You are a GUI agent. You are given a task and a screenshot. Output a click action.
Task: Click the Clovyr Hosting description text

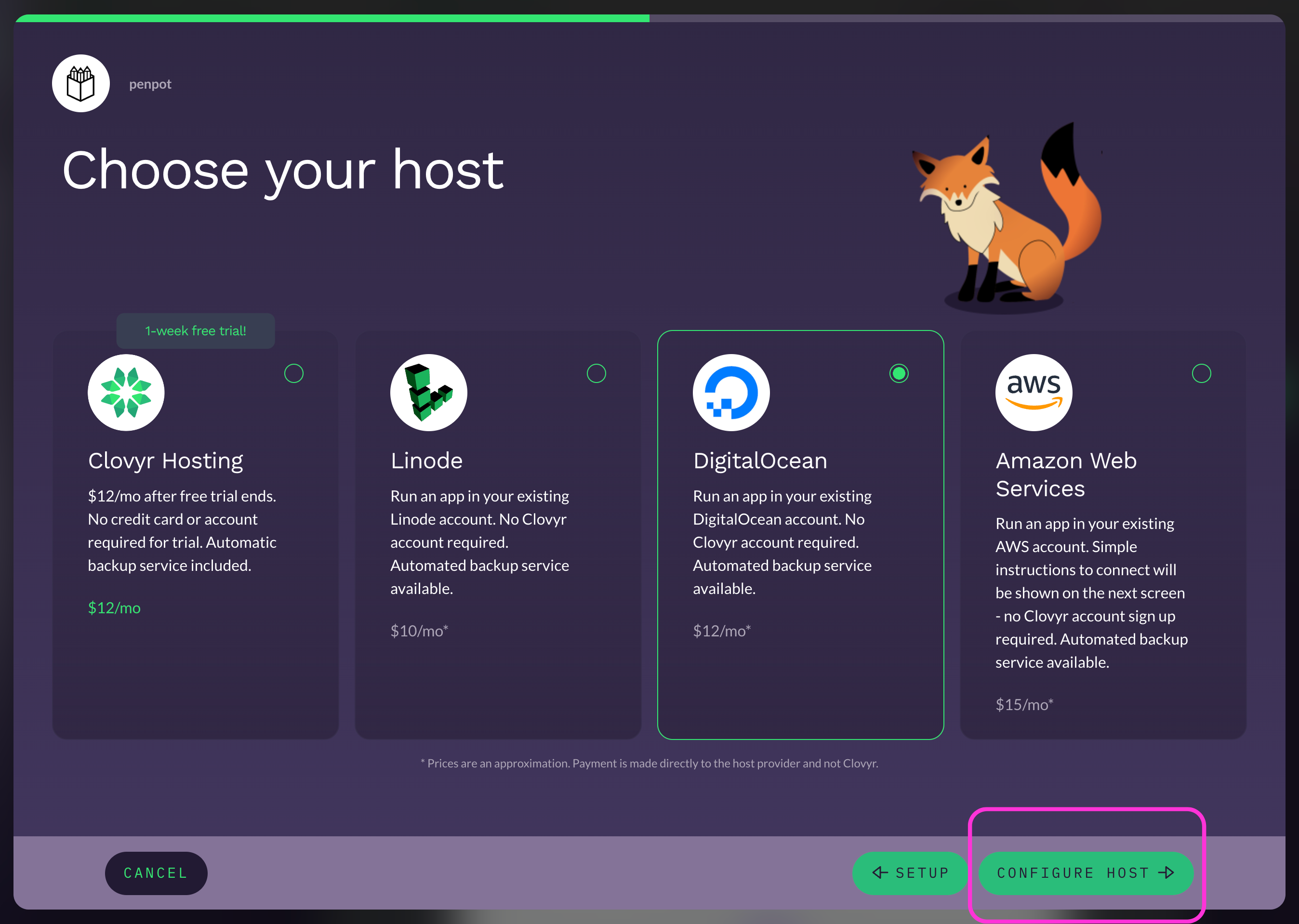182,530
